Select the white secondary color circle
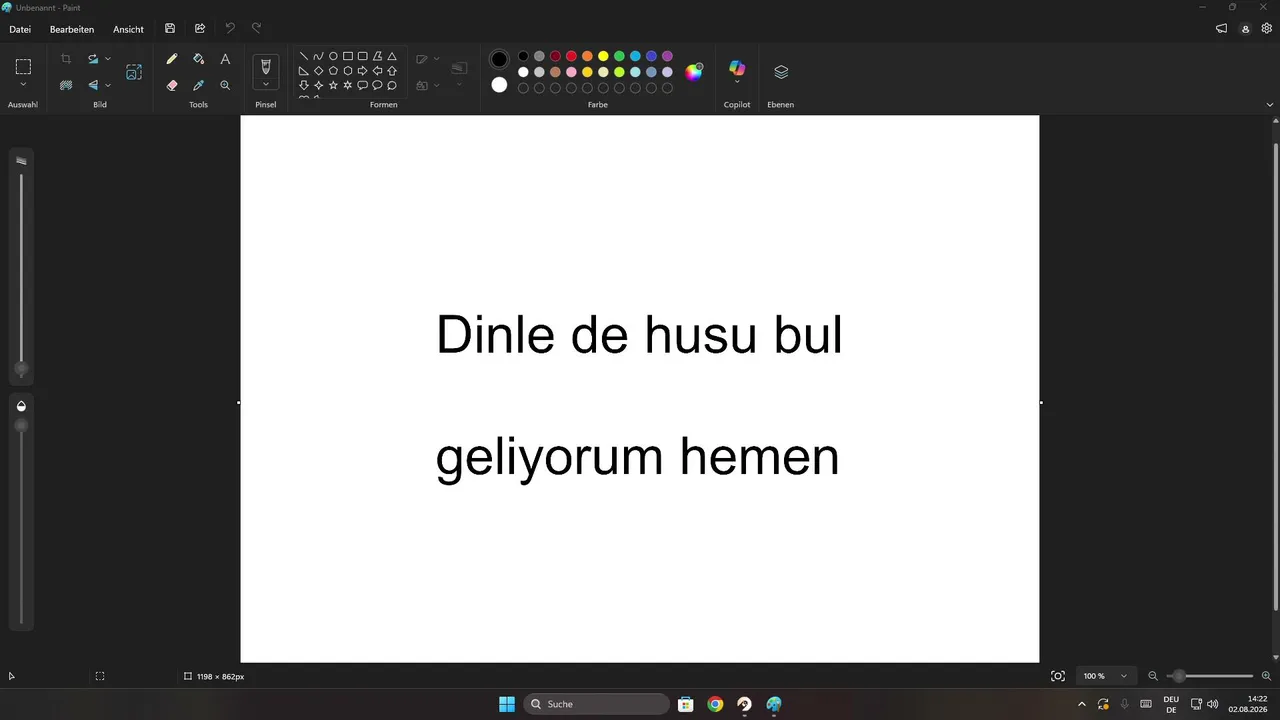Screen dimensions: 1280x720 pos(499,85)
